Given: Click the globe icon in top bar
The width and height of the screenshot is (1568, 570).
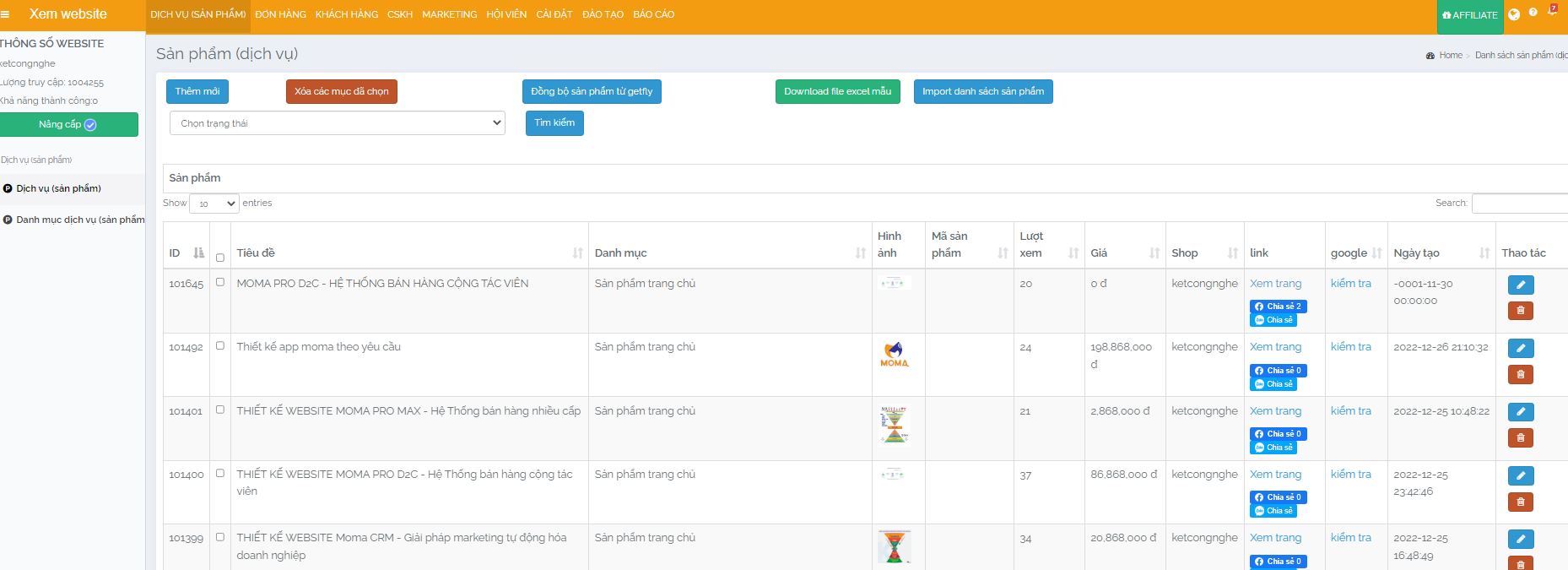Looking at the screenshot, I should [1514, 14].
